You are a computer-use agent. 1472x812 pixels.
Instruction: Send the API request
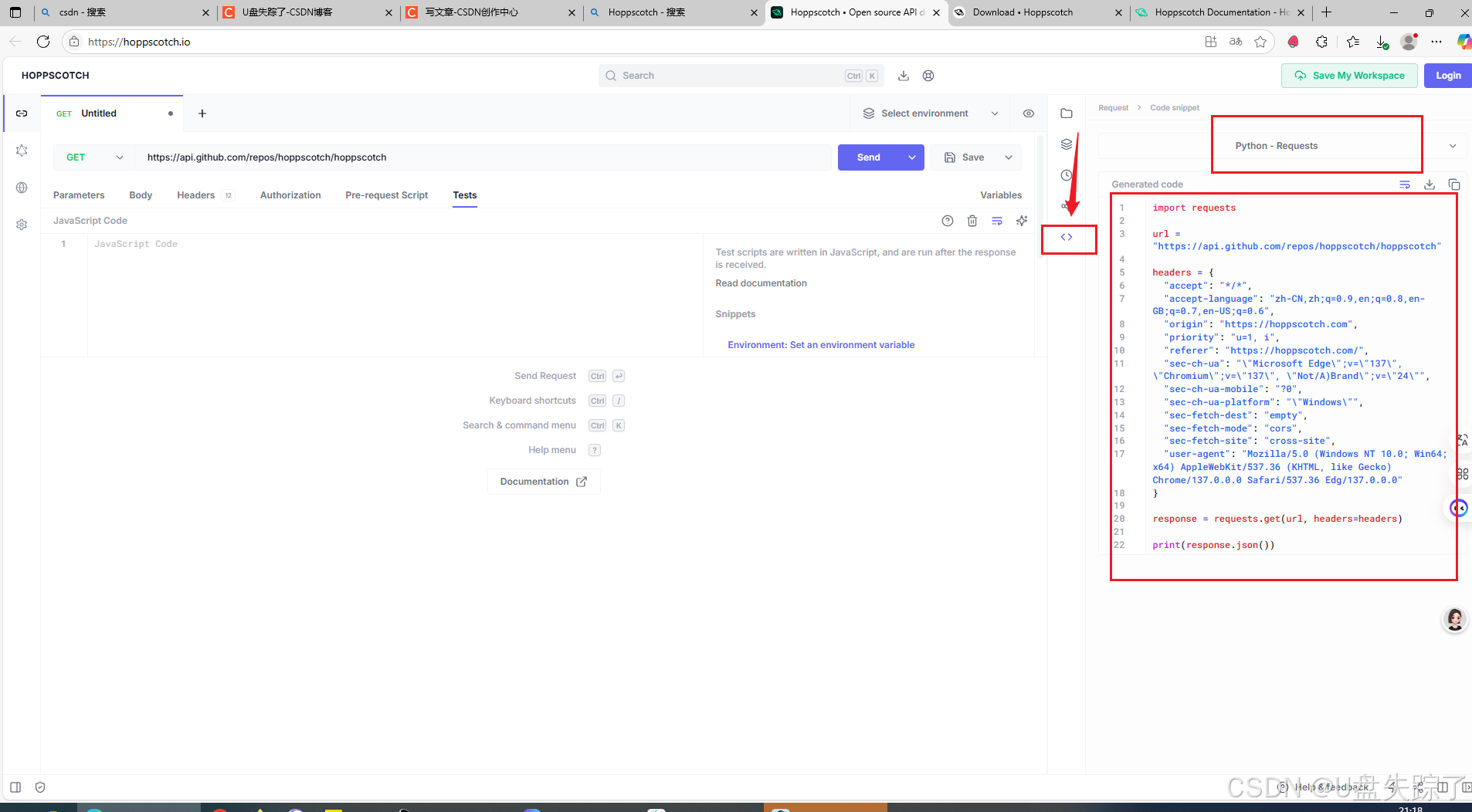[x=869, y=157]
